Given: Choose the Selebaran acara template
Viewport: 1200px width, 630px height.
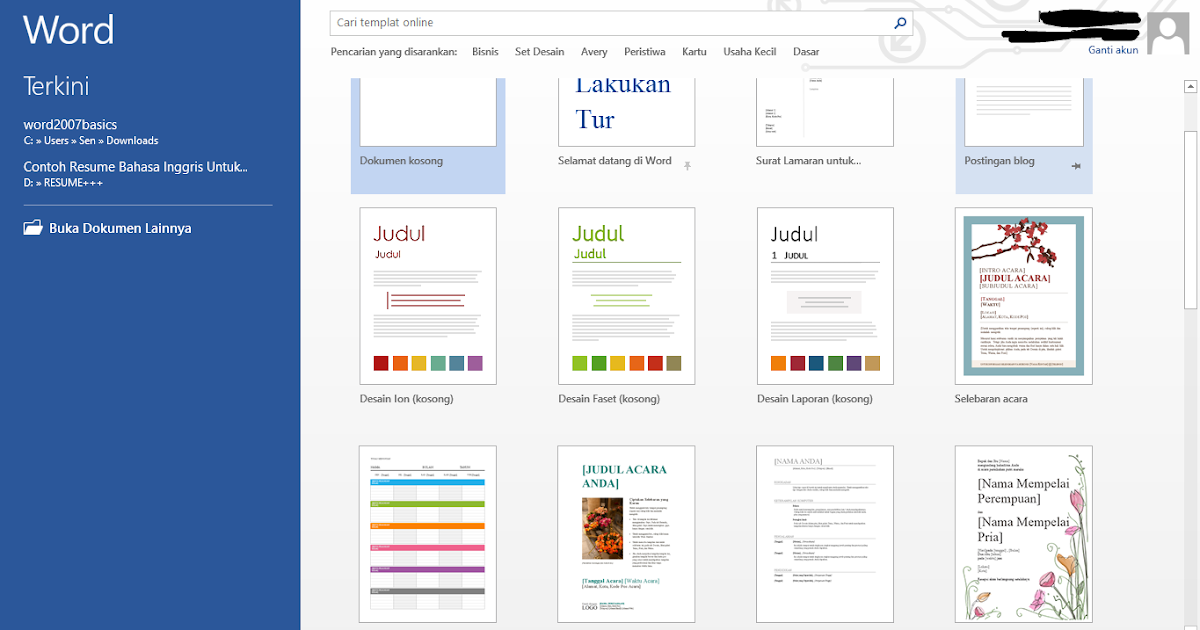Looking at the screenshot, I should tap(1024, 296).
